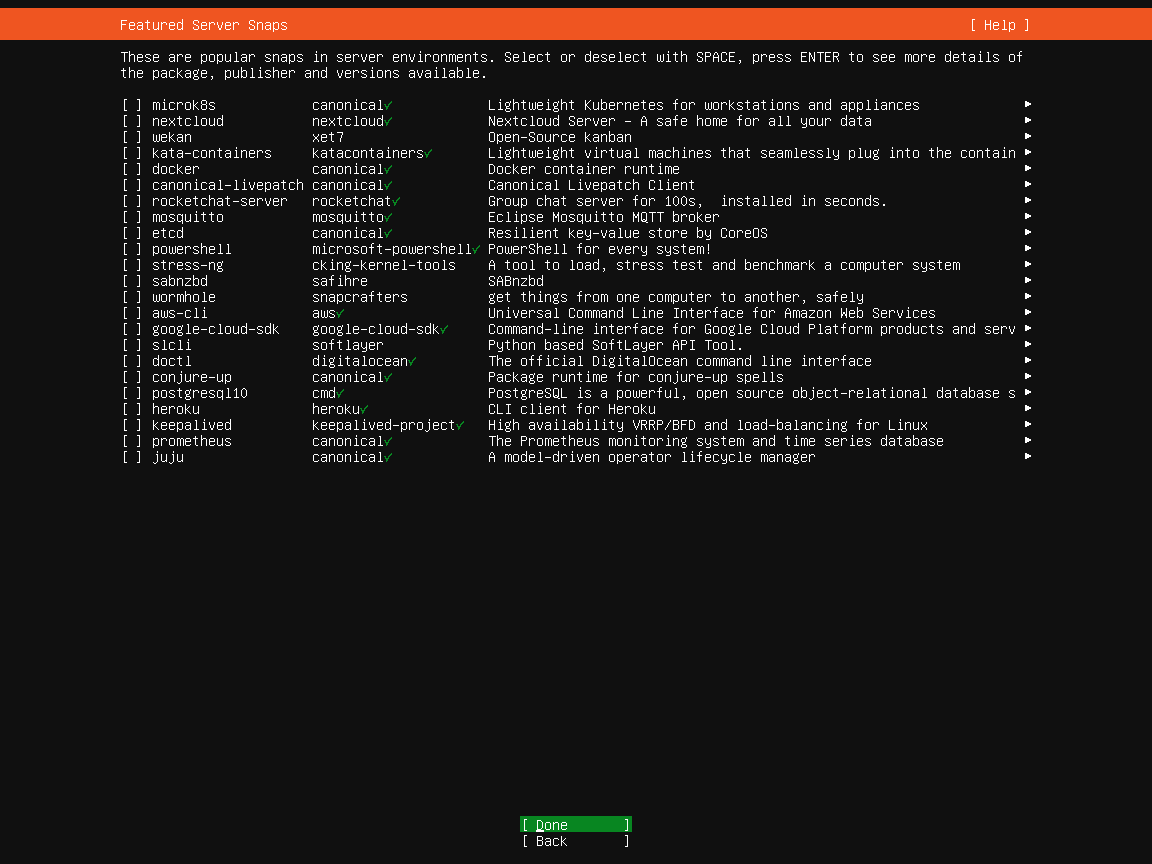Click verified checkmark after nextcloud publisher
The height and width of the screenshot is (864, 1152).
pos(388,121)
